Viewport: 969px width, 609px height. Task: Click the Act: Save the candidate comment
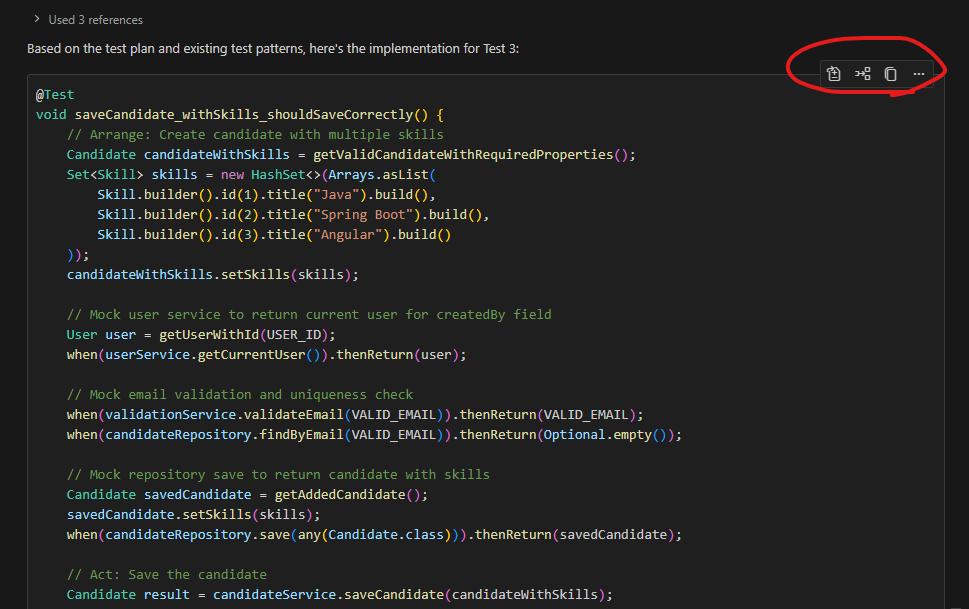pyautogui.click(x=167, y=574)
